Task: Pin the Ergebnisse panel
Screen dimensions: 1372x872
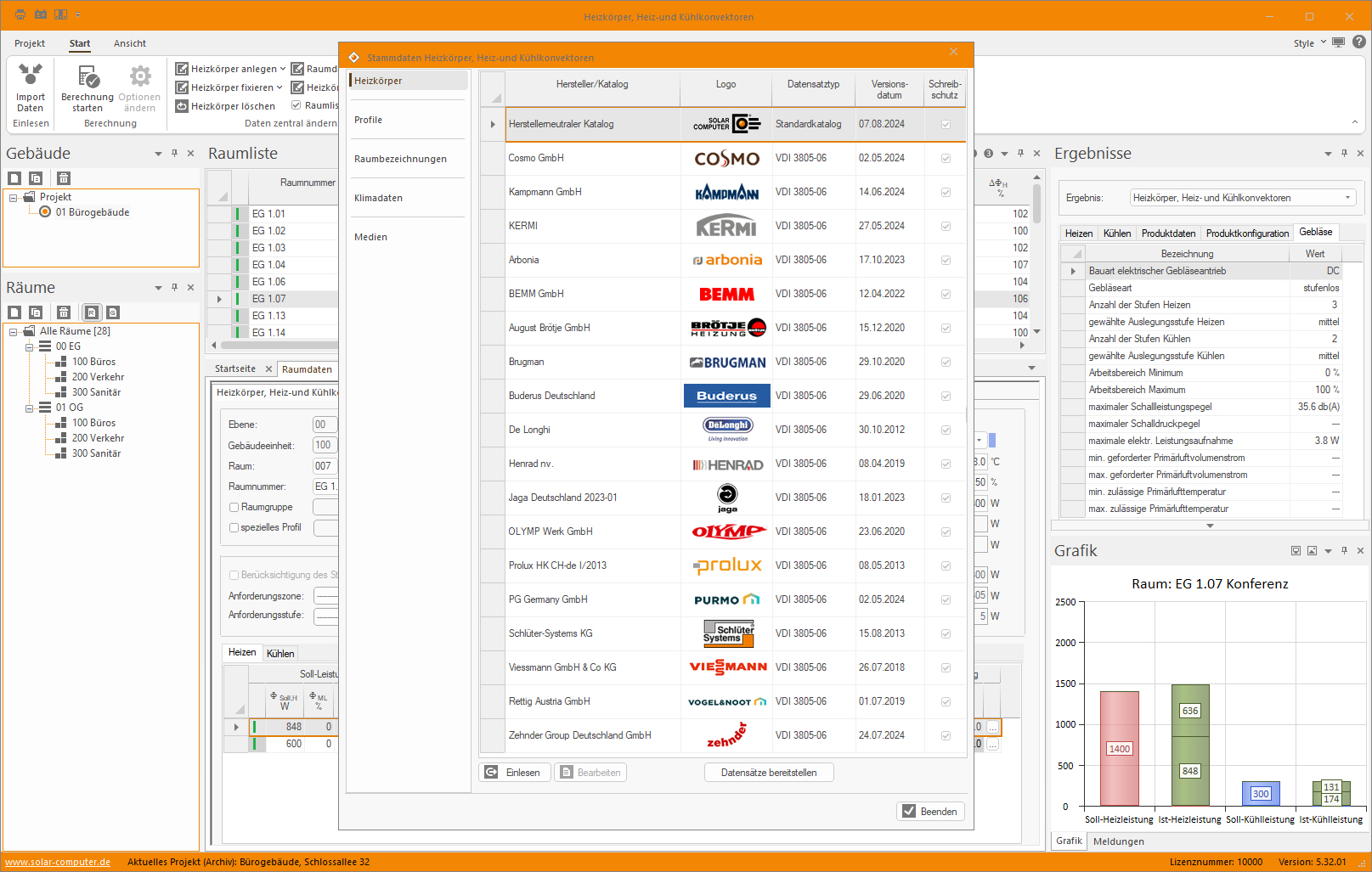Action: [x=1344, y=154]
